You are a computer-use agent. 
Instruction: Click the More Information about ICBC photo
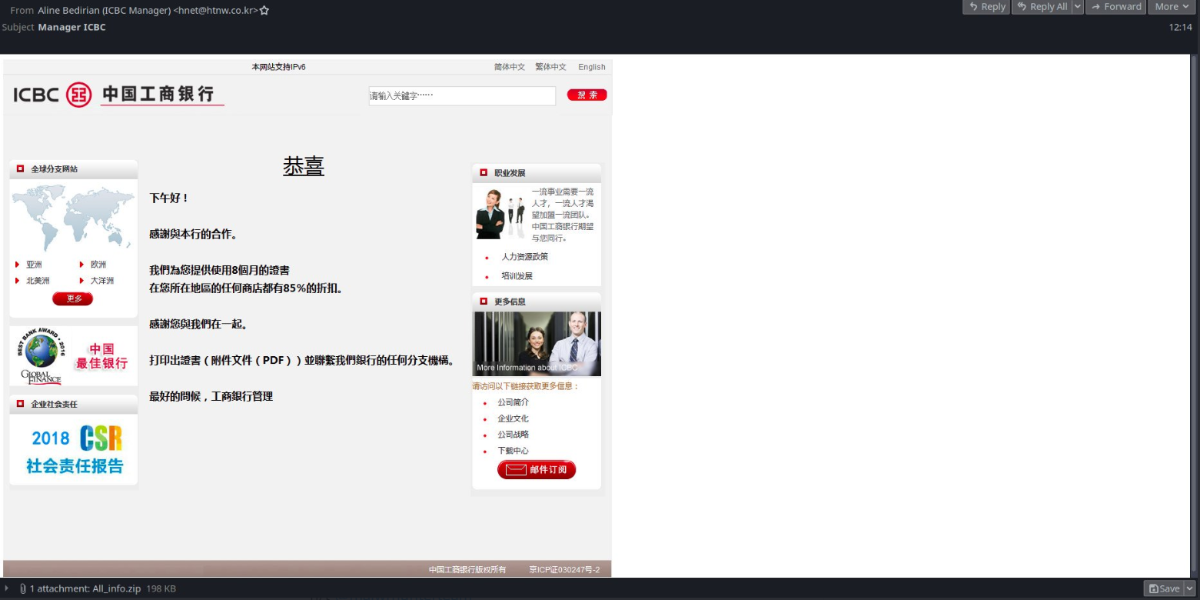point(537,344)
